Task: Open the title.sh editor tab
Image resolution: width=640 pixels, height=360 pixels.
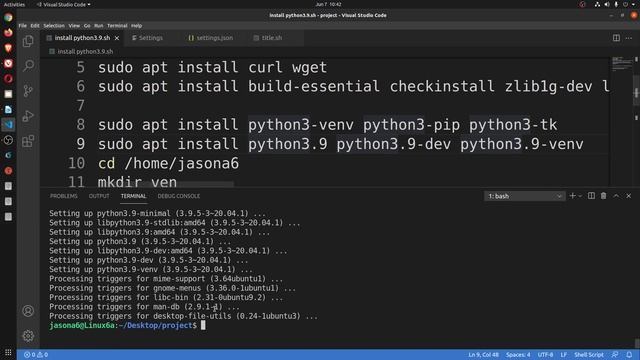Action: tap(271, 38)
